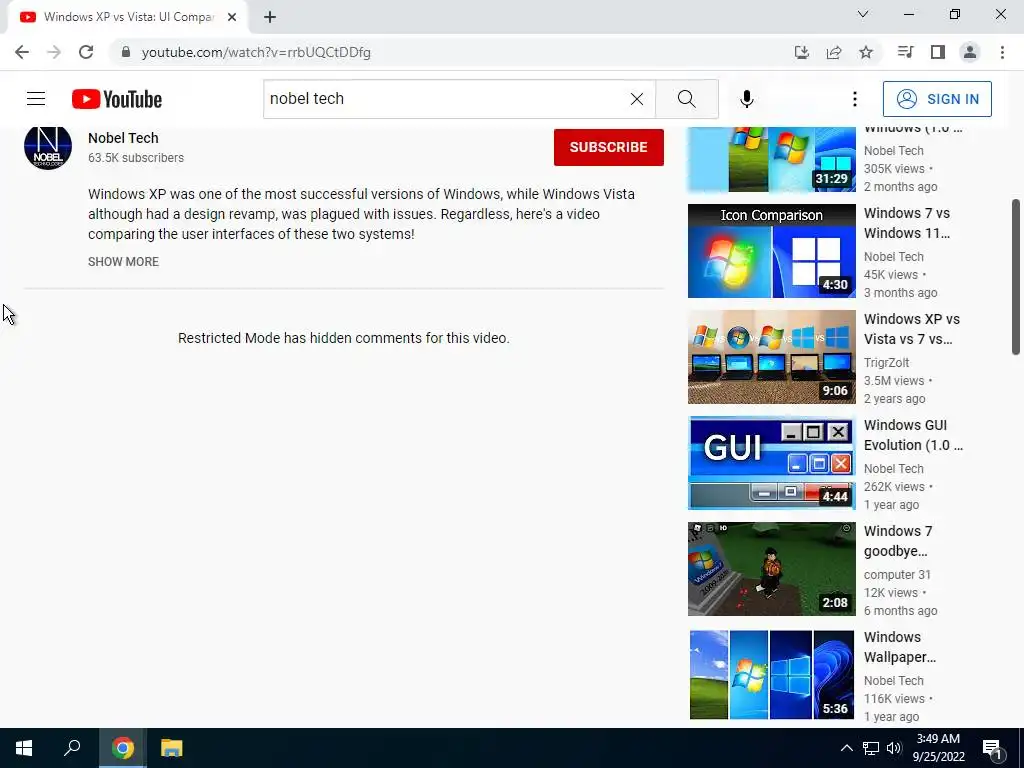Click the install app icon in address bar
Image resolution: width=1024 pixels, height=768 pixels.
[801, 52]
